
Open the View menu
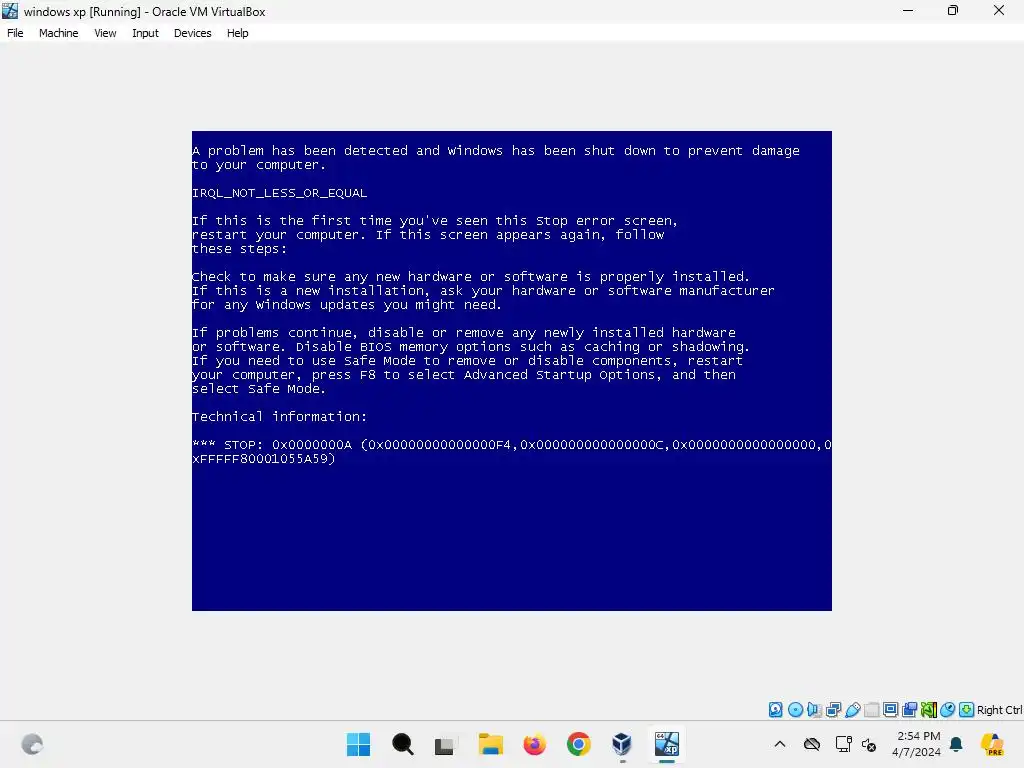click(105, 33)
